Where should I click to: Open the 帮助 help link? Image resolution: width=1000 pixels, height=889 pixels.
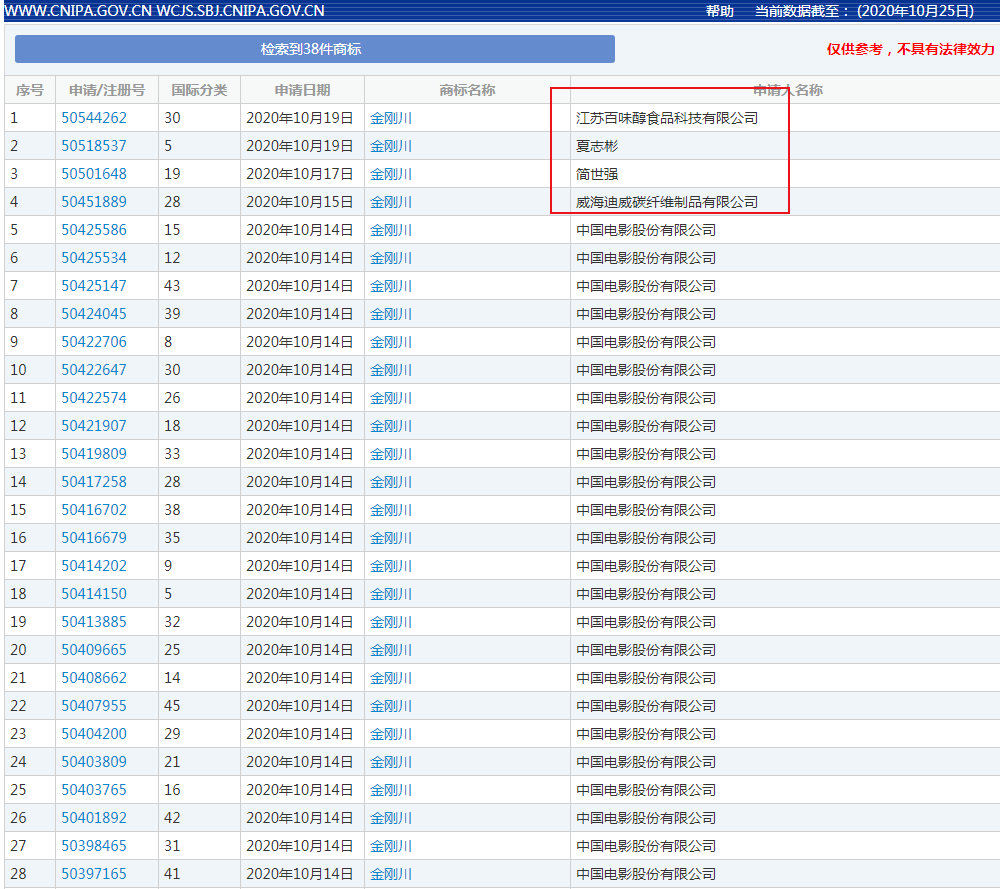click(719, 11)
